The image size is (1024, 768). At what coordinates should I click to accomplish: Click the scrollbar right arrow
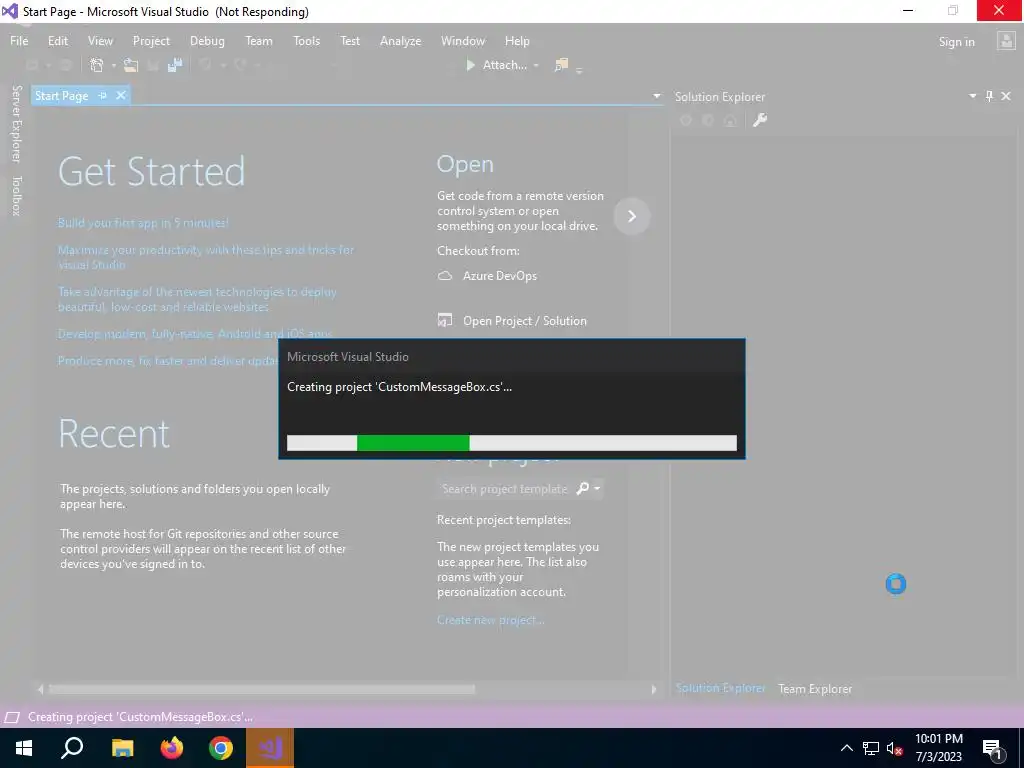654,689
